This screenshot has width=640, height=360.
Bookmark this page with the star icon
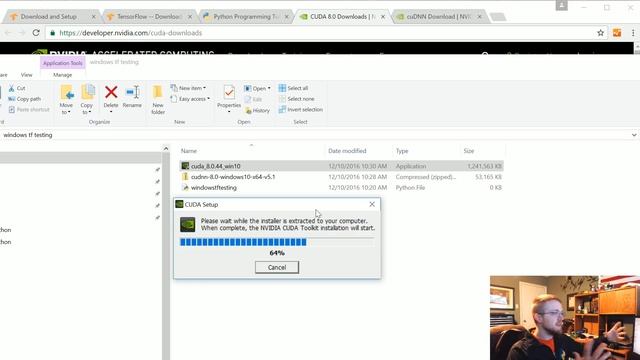click(x=600, y=33)
